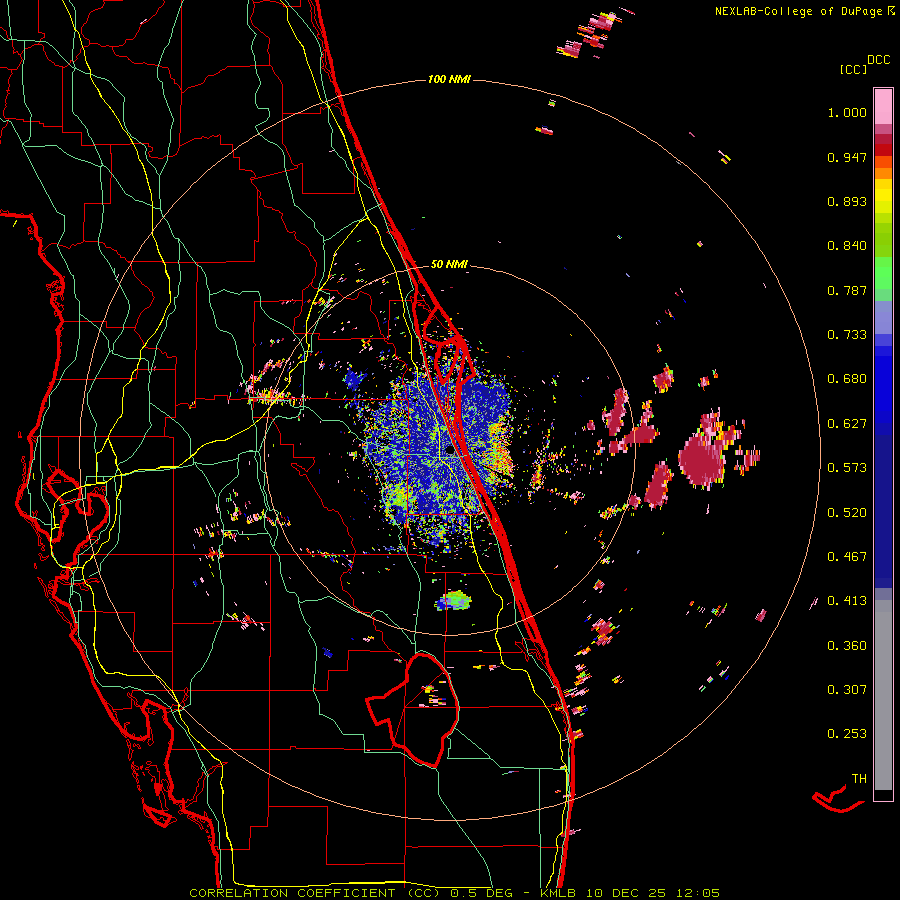The height and width of the screenshot is (900, 900).
Task: Click the NEXLAB-College of DuPage header text
Action: [798, 11]
